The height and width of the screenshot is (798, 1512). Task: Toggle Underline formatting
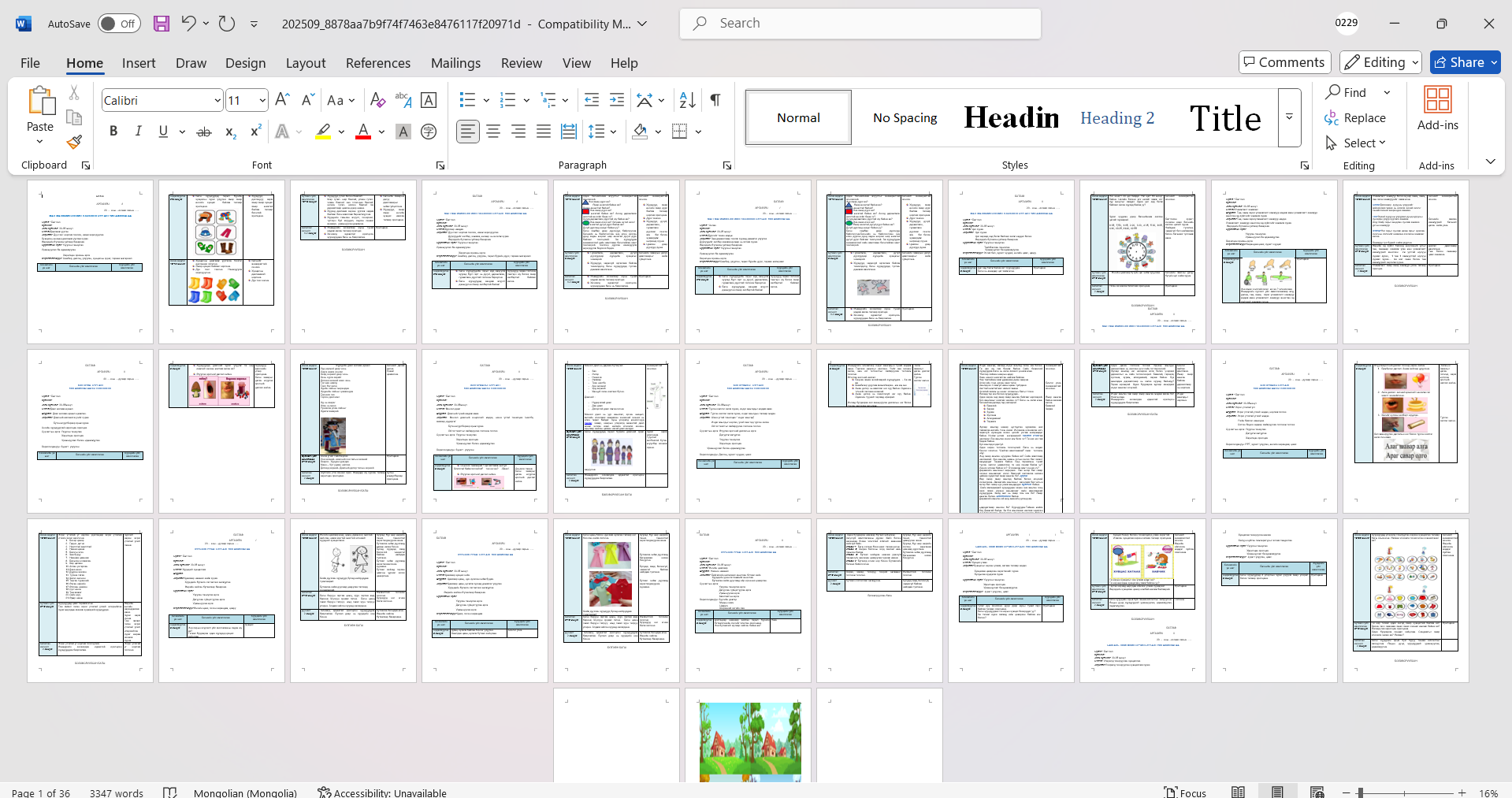[x=163, y=132]
